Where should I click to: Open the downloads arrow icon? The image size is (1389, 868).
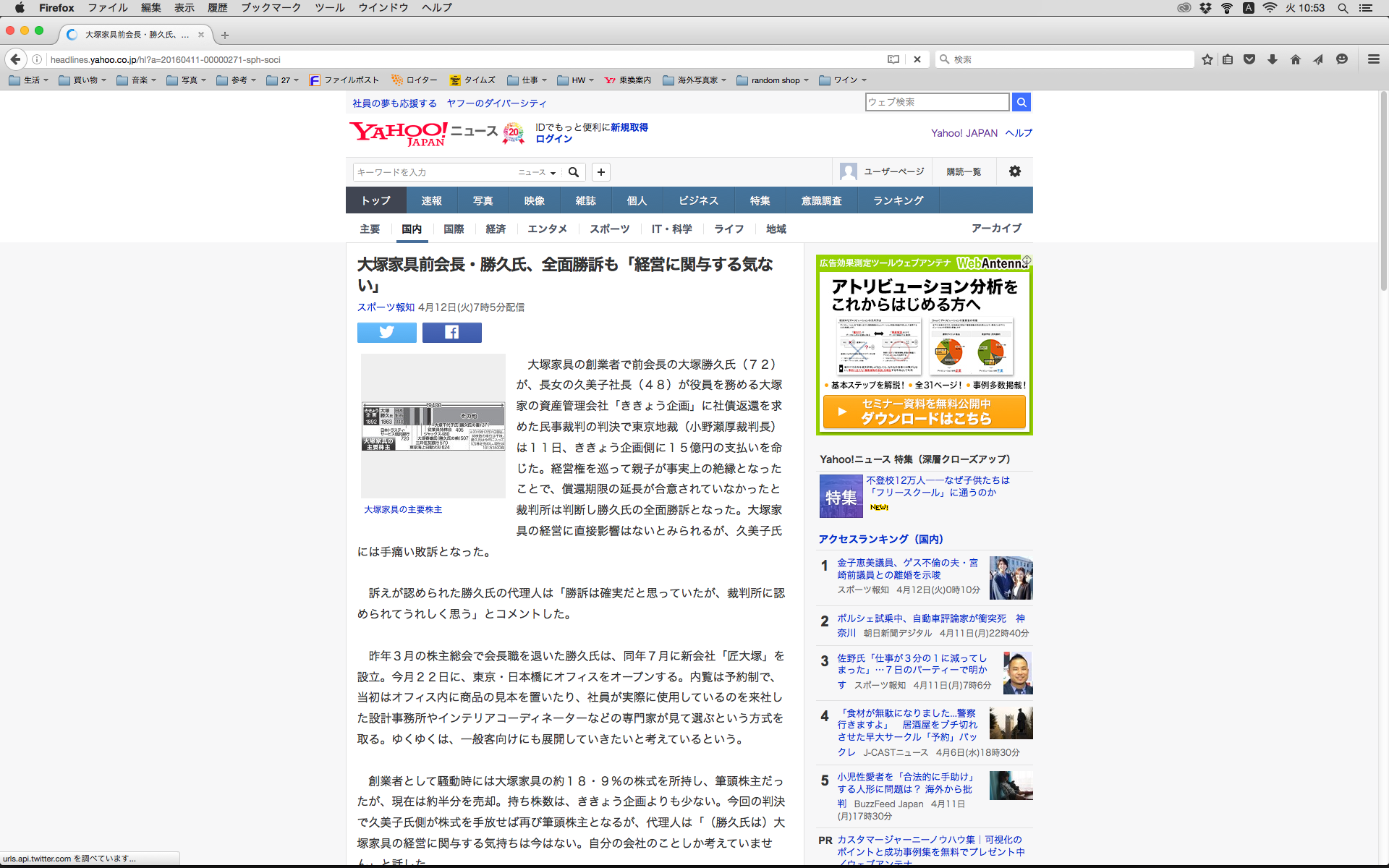click(1273, 59)
